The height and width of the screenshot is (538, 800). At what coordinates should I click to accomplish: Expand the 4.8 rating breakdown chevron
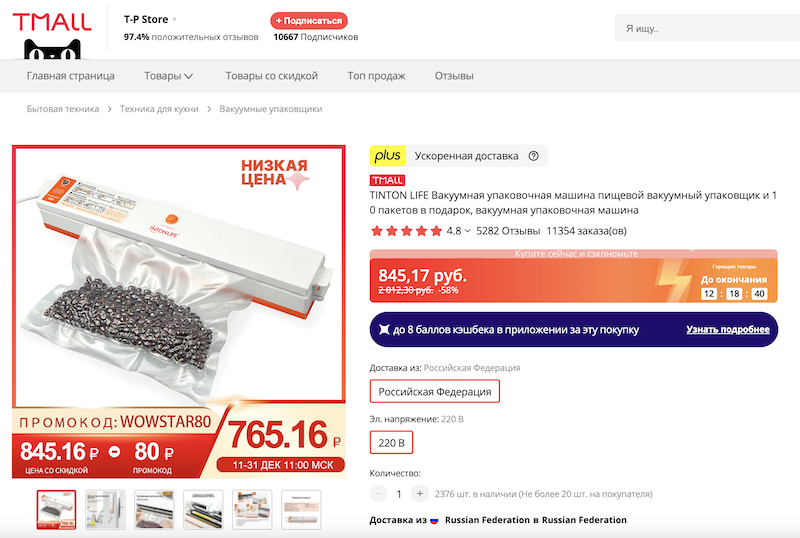pos(467,231)
